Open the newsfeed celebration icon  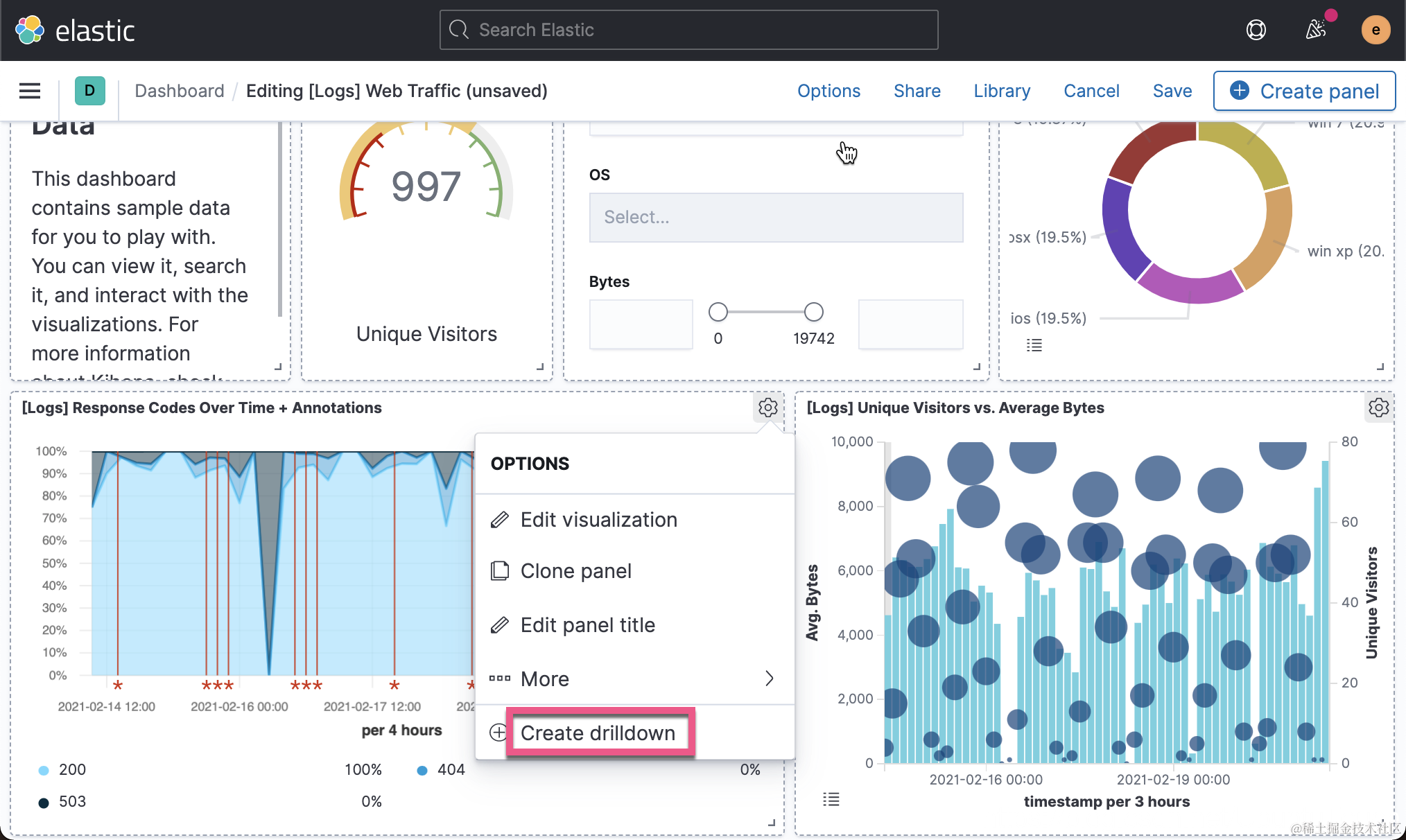click(1315, 30)
